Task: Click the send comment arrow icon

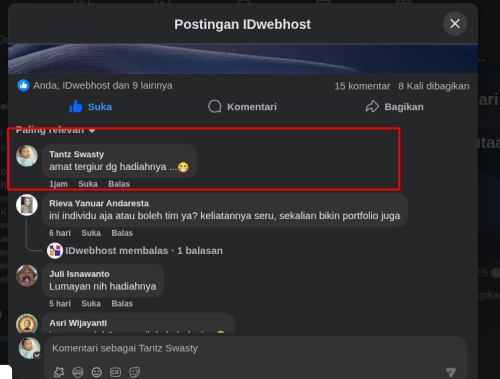Action: [451, 372]
